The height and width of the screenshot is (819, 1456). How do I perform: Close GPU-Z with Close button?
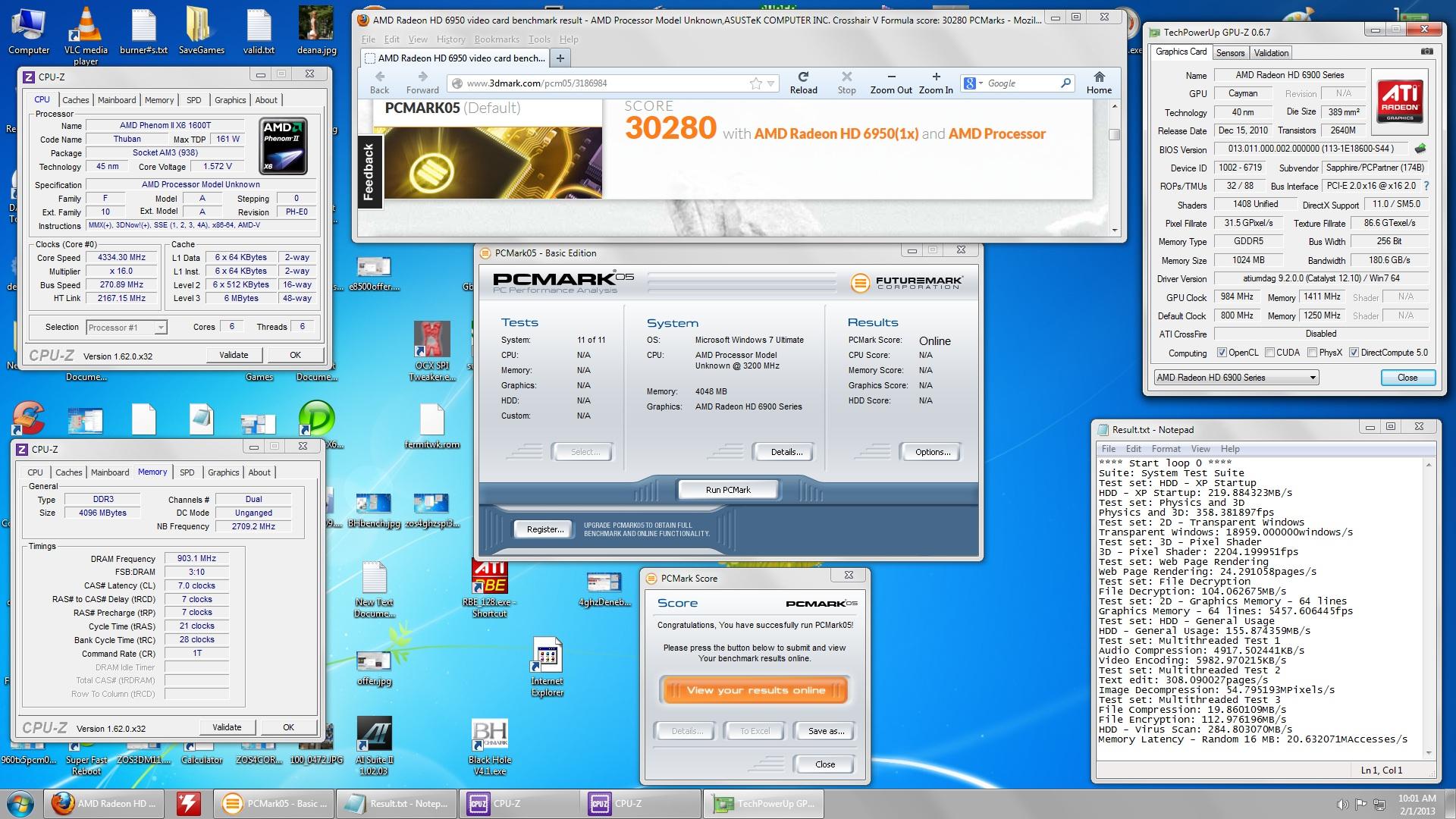click(1407, 378)
